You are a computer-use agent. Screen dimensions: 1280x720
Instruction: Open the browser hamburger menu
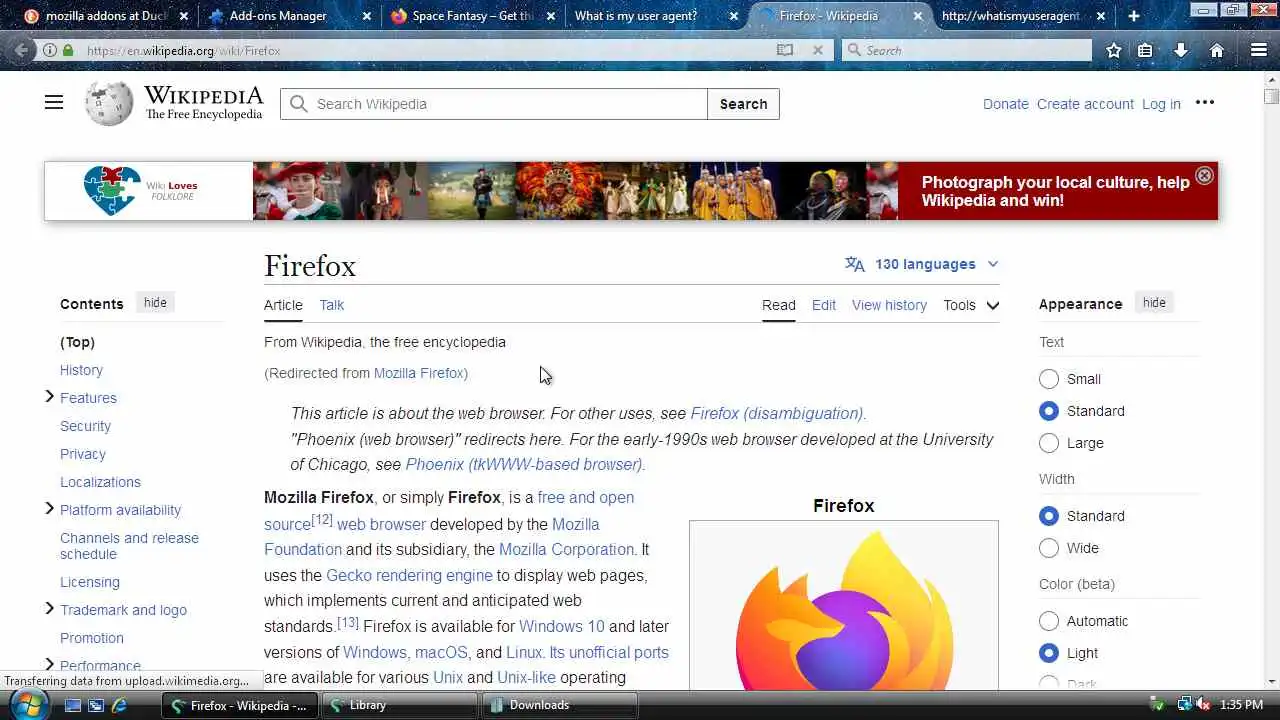pyautogui.click(x=1259, y=50)
